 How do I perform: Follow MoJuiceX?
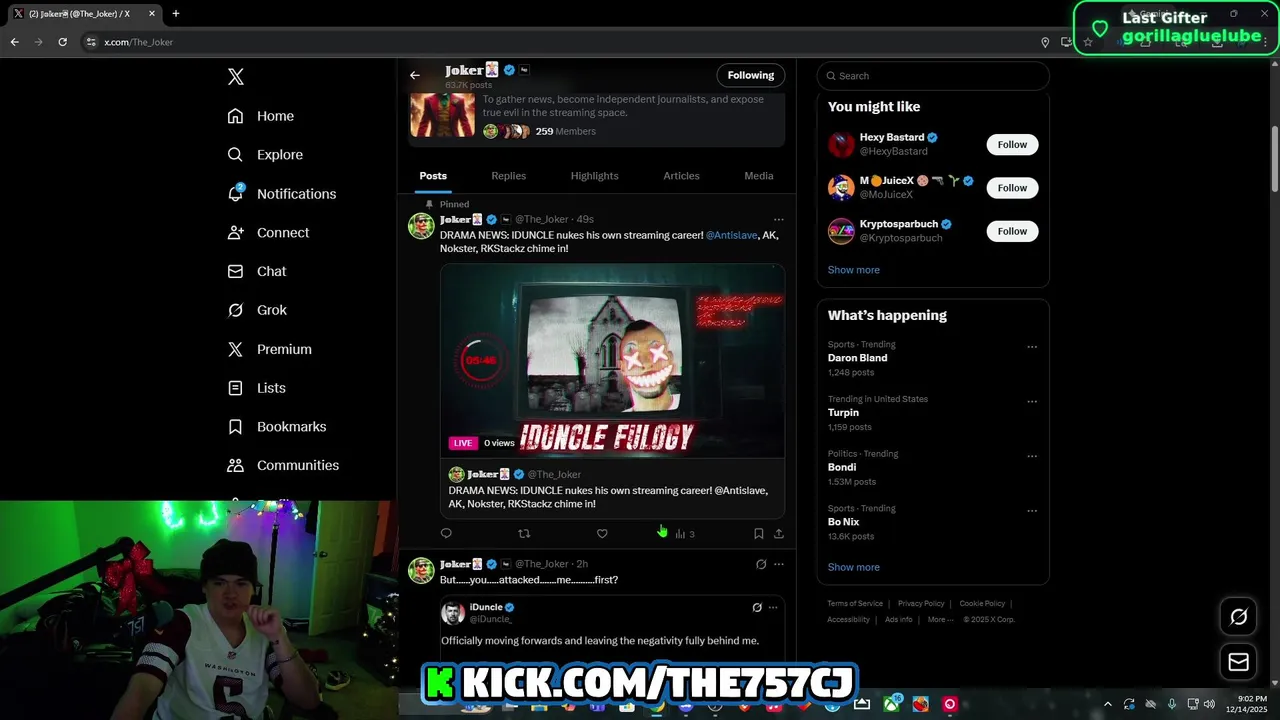click(1012, 188)
